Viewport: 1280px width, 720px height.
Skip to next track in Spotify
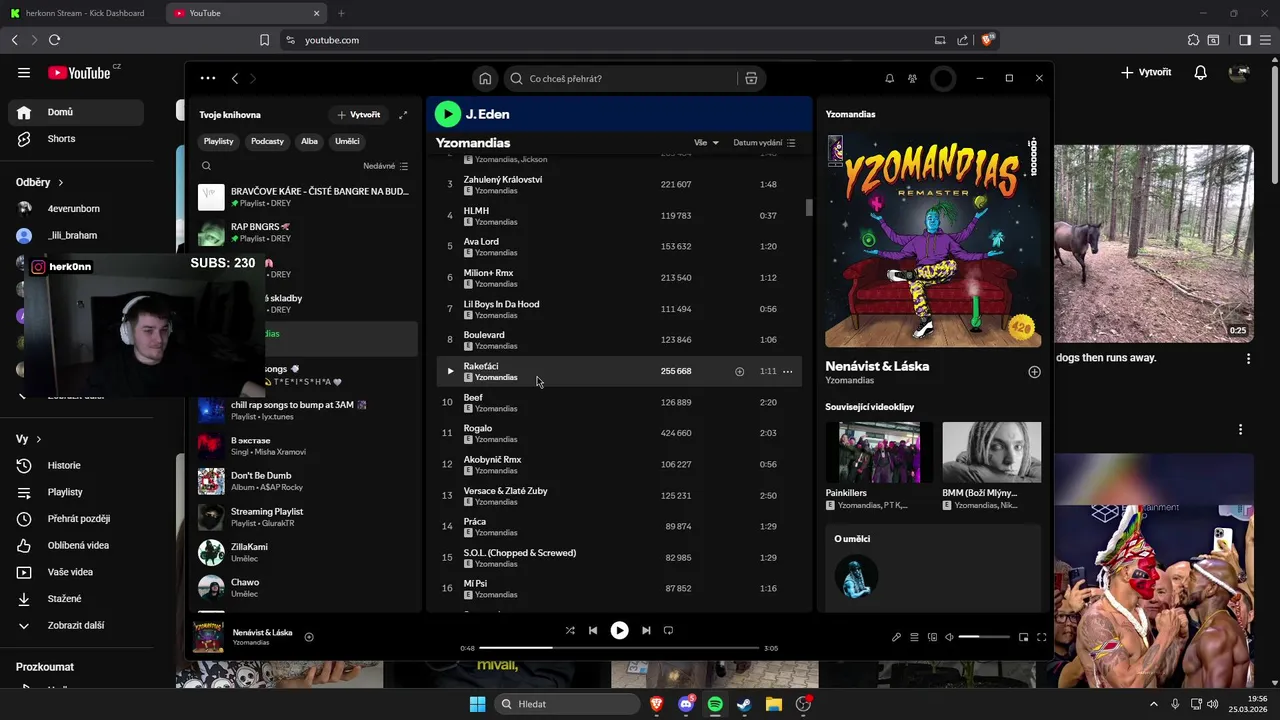[646, 630]
